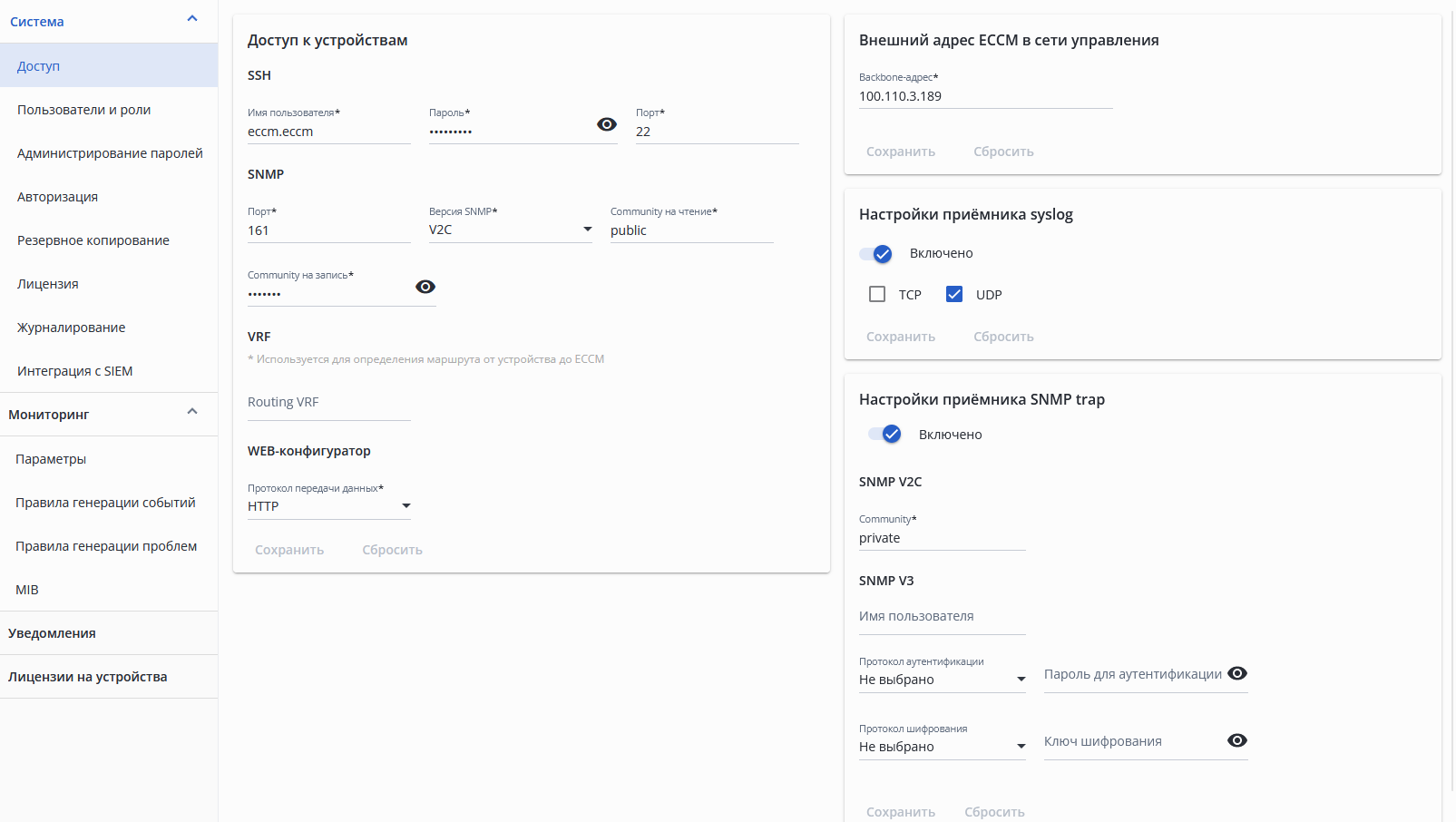Open the Протокол шифрования dropdown
Viewport: 1456px width, 822px height.
click(942, 747)
